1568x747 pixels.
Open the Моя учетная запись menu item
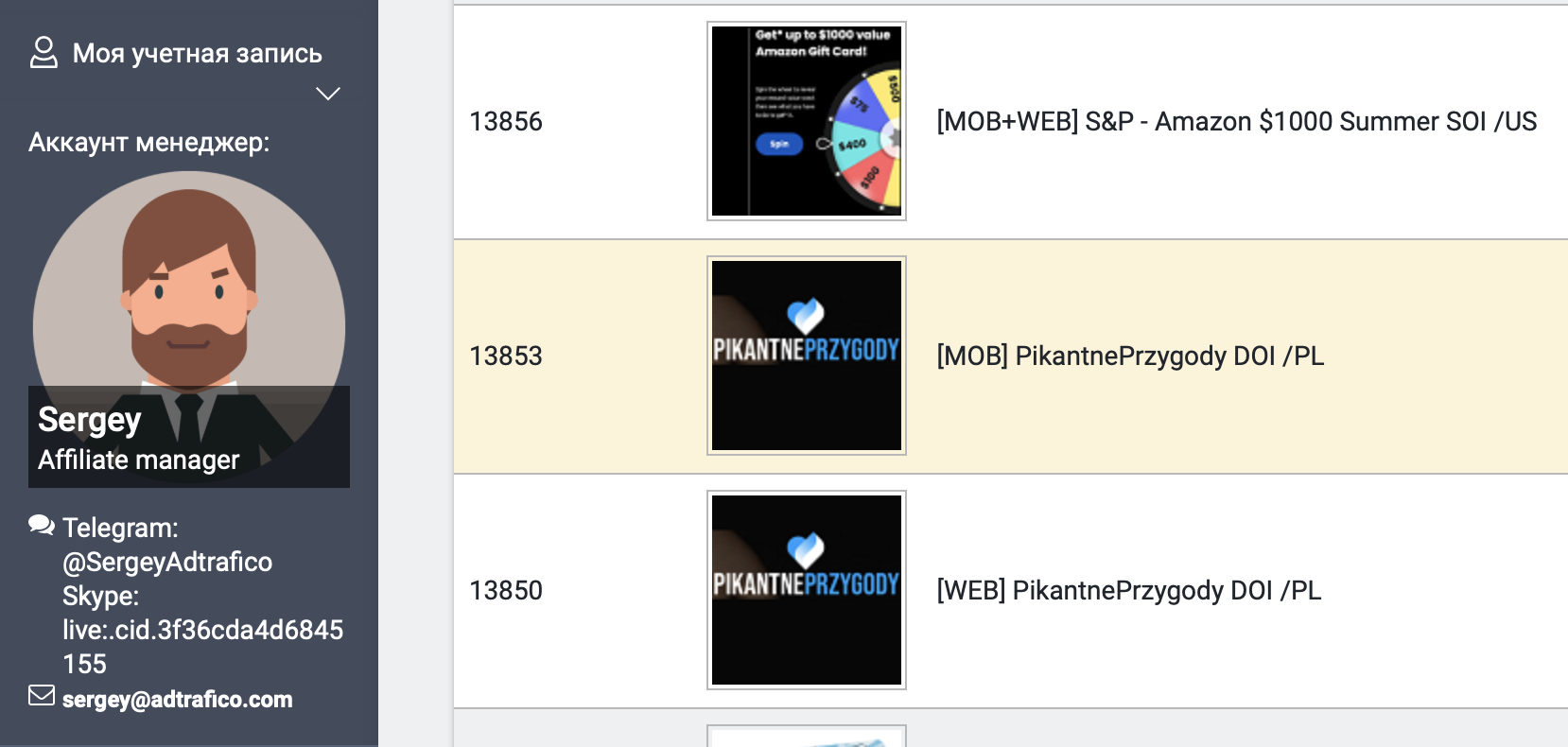tap(198, 53)
